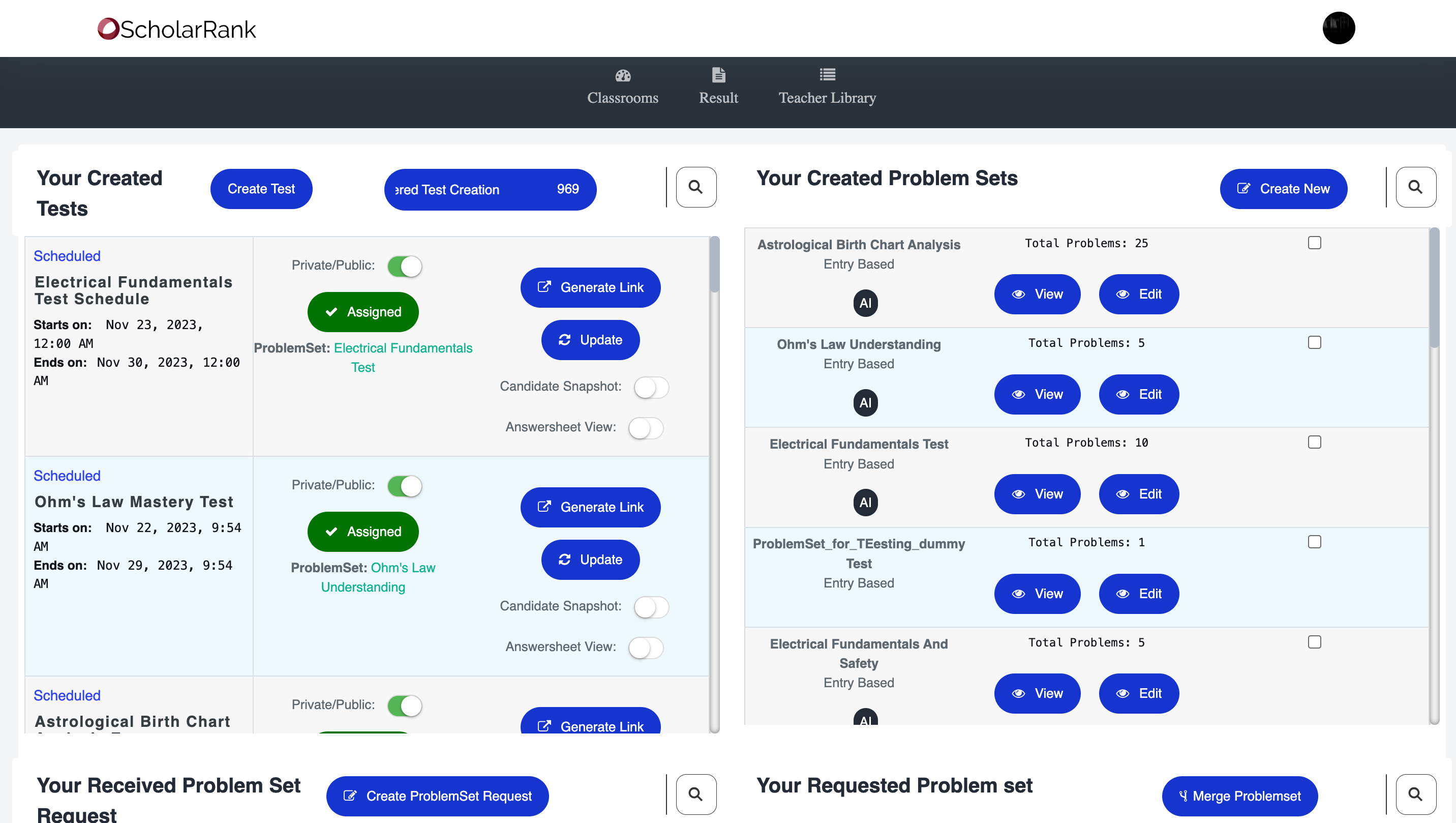This screenshot has width=1456, height=823.
Task: Search created tests with magnifier icon
Action: click(x=696, y=187)
